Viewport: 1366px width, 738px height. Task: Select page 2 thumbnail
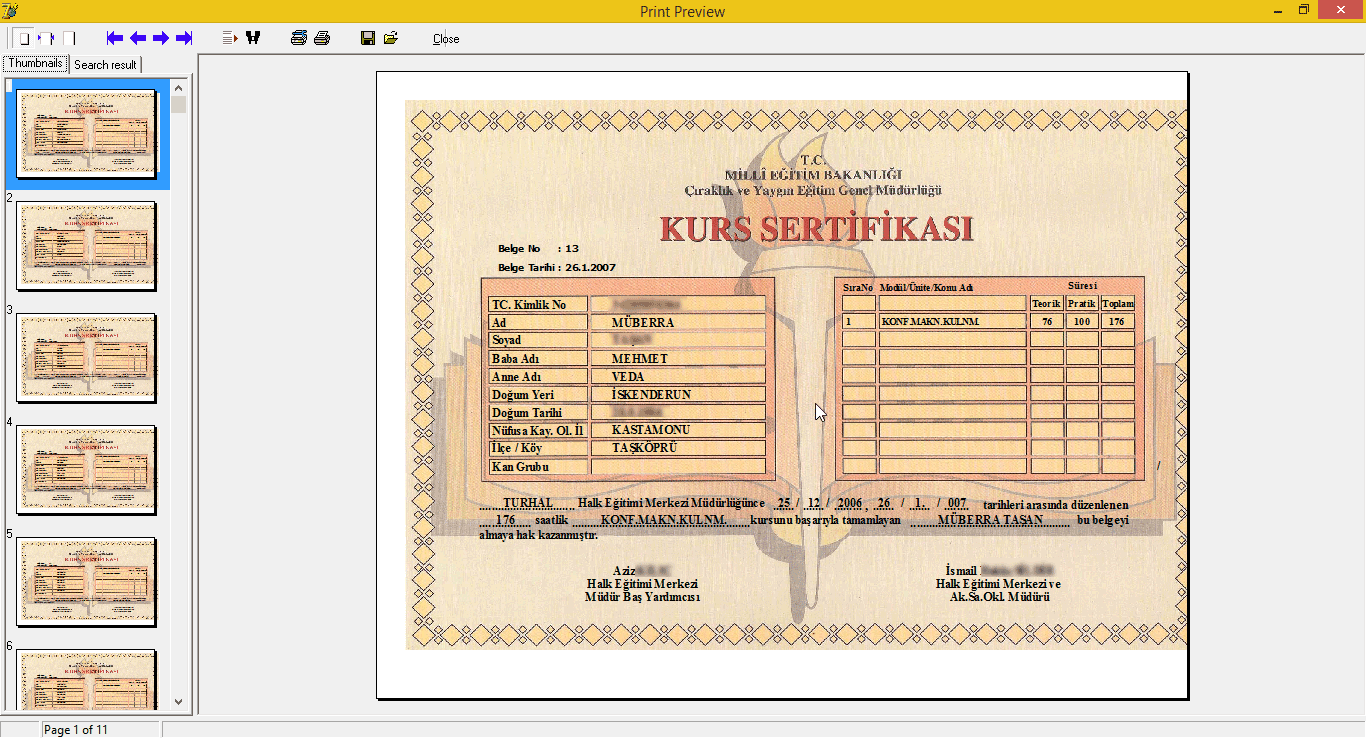(87, 246)
